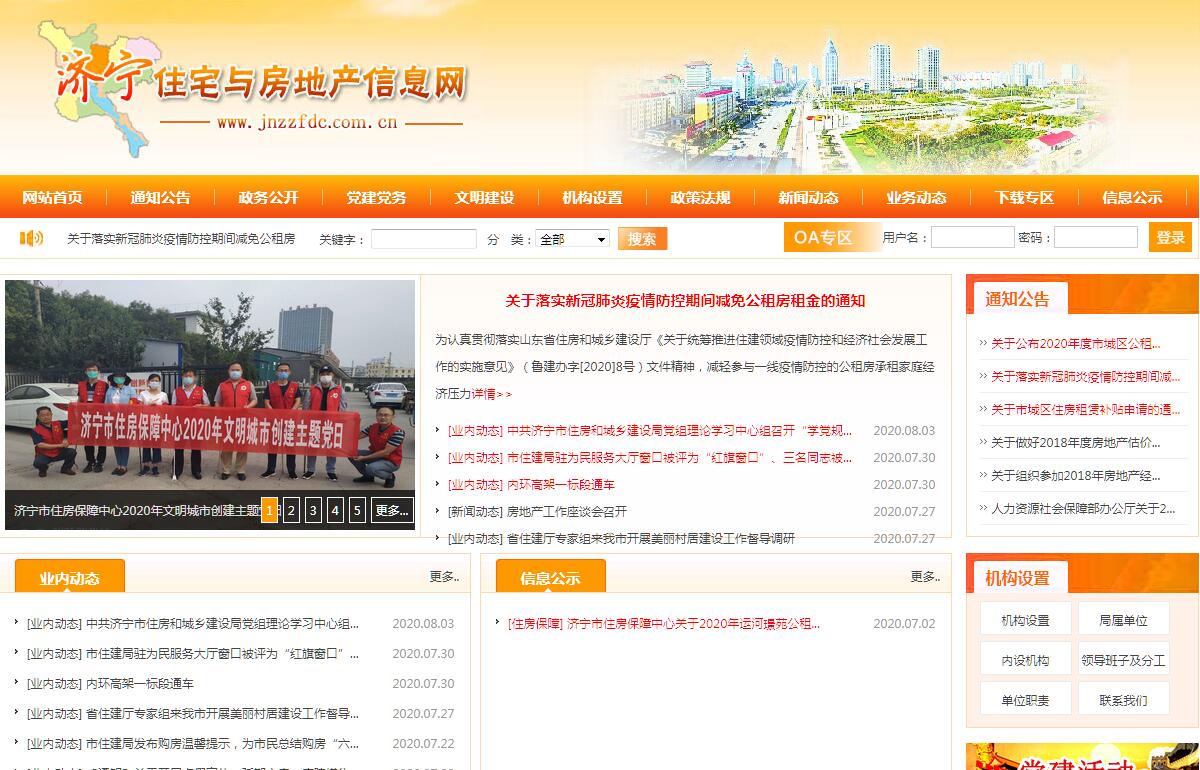Click the speaker announcement icon
The image size is (1200, 770).
[32, 238]
